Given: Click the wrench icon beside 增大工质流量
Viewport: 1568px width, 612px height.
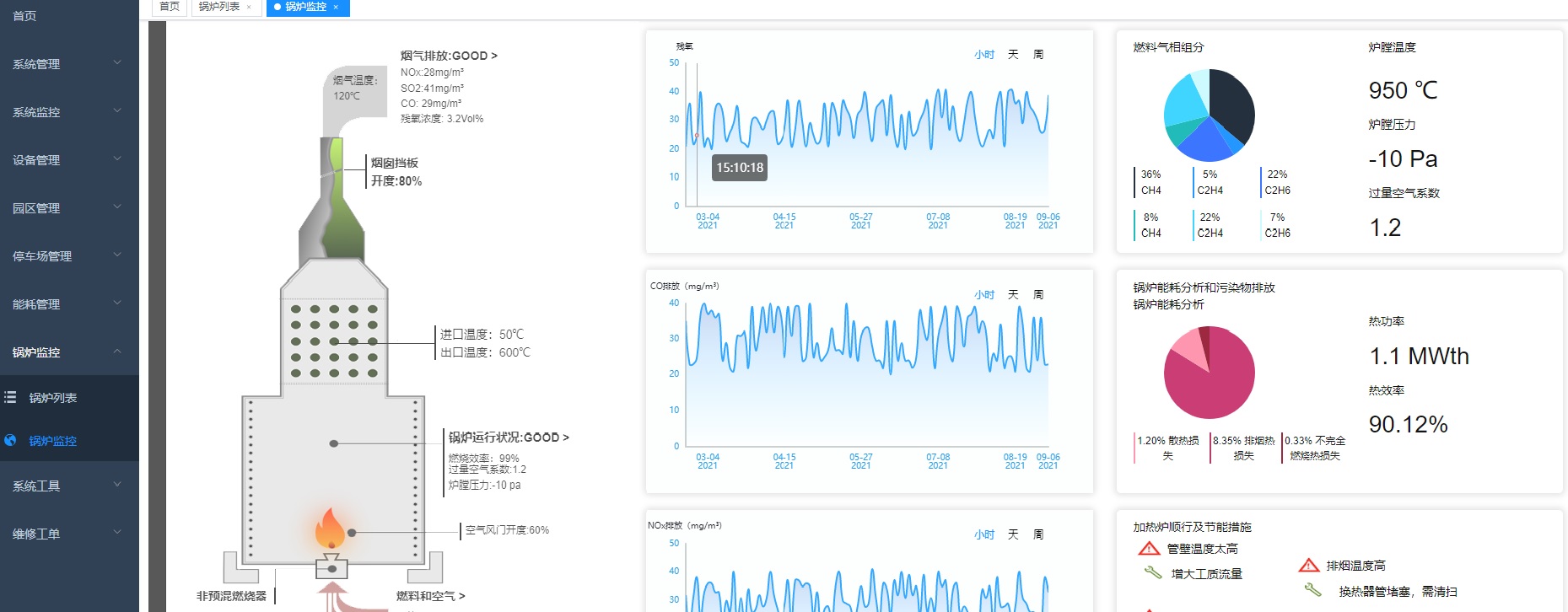Looking at the screenshot, I should 1152,573.
